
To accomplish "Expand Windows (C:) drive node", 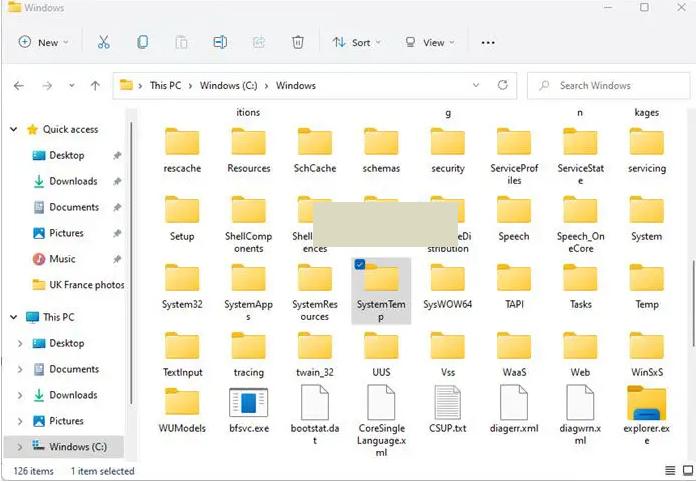I will point(20,447).
